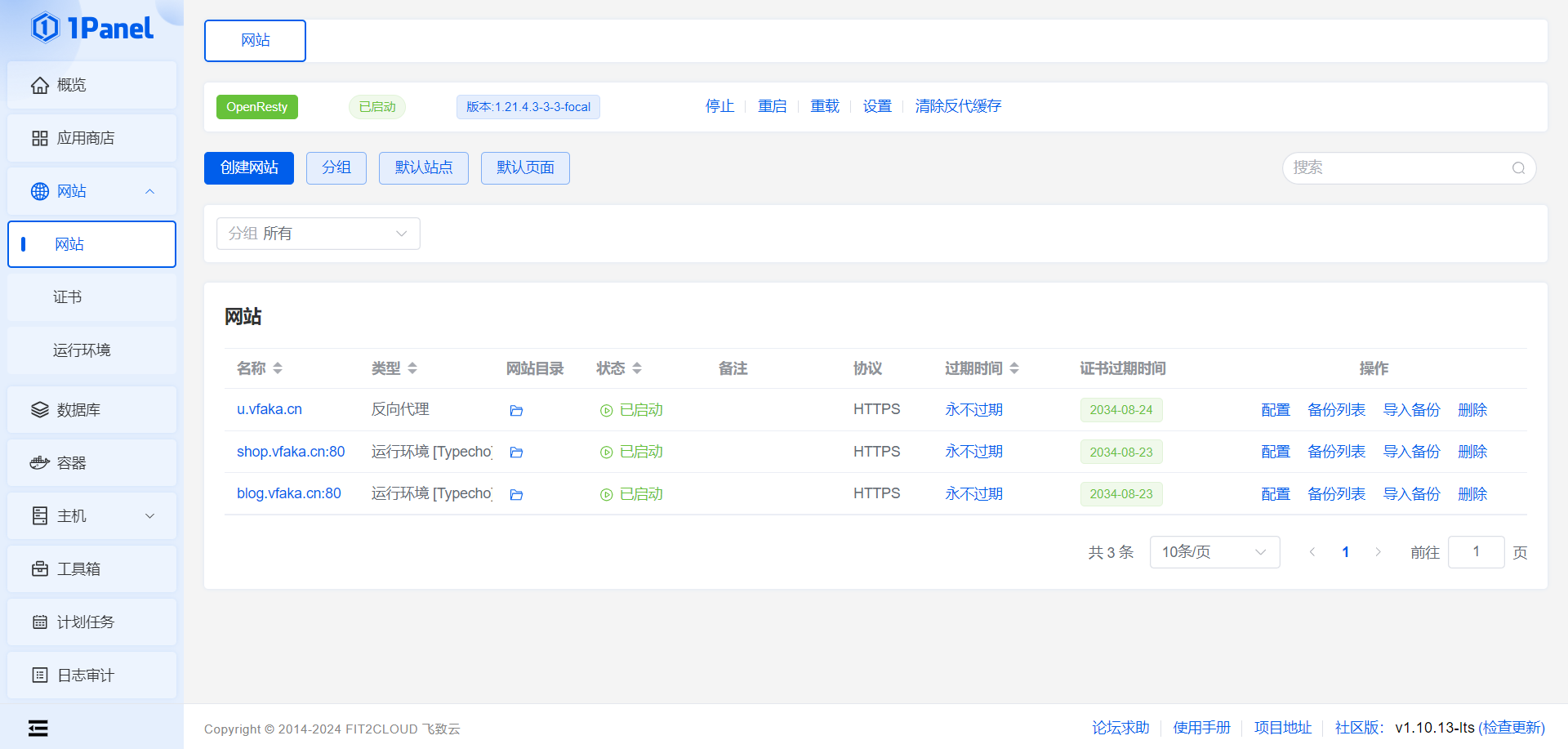Screen dimensions: 1568x749
Task: Open 应用商店 in the sidebar
Action: click(x=91, y=138)
